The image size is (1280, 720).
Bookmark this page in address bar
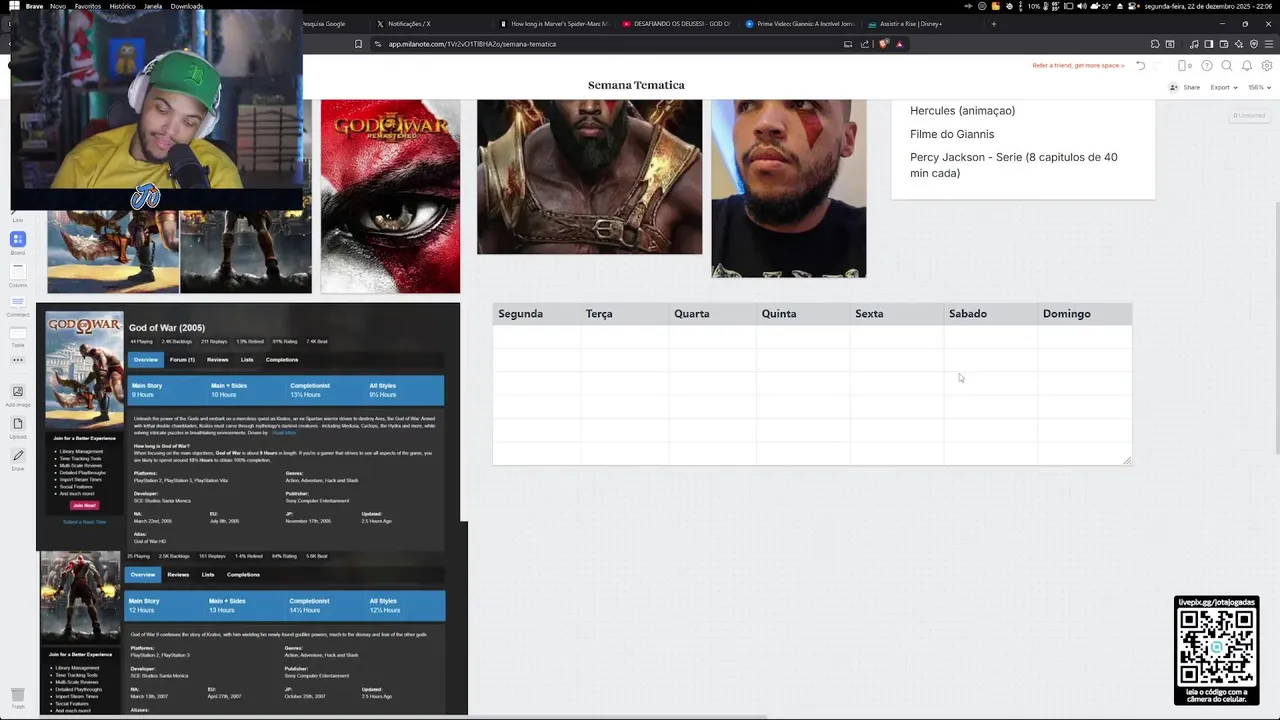[358, 44]
